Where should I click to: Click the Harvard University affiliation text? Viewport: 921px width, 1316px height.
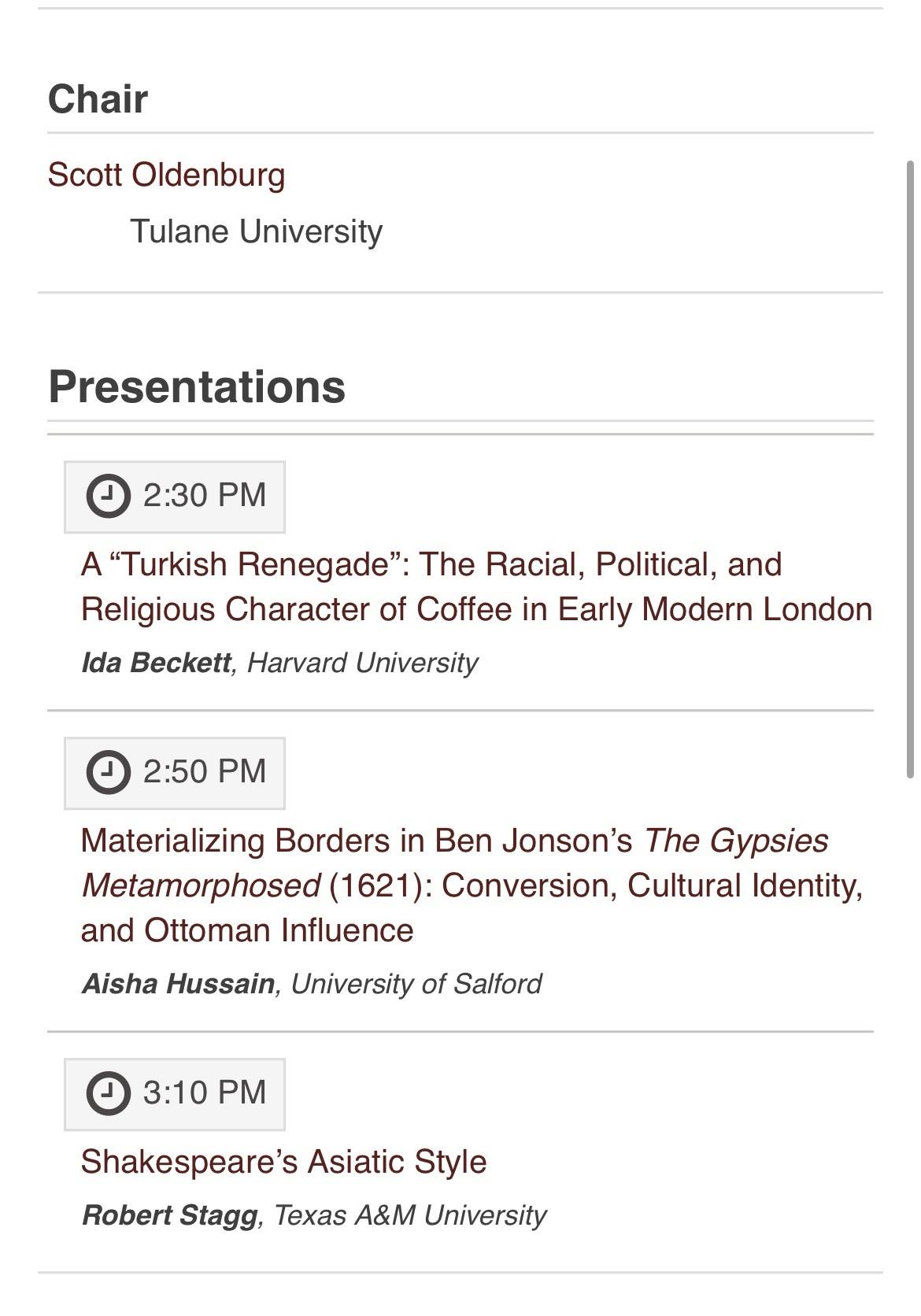pyautogui.click(x=362, y=663)
